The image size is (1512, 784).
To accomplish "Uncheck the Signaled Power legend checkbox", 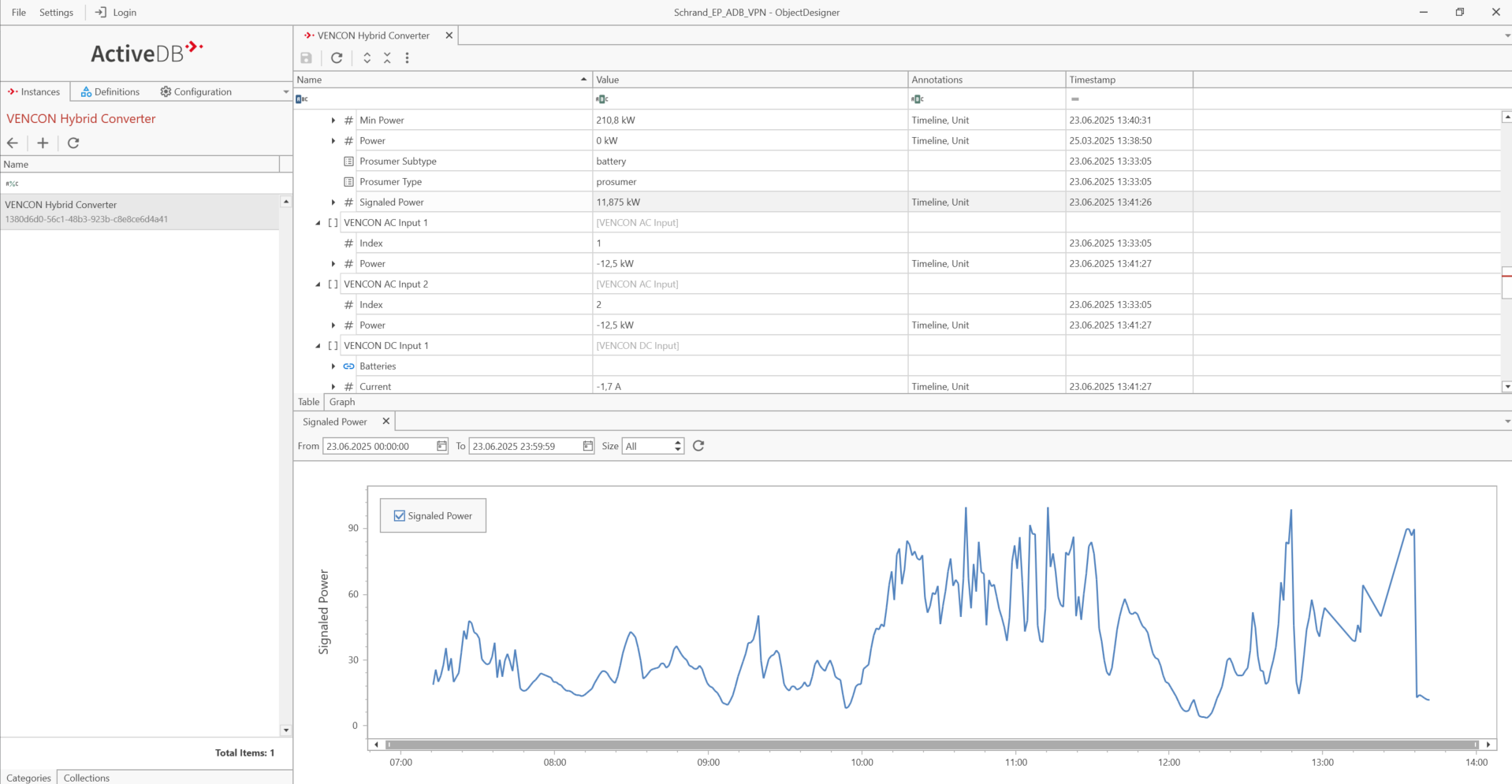I will 400,516.
